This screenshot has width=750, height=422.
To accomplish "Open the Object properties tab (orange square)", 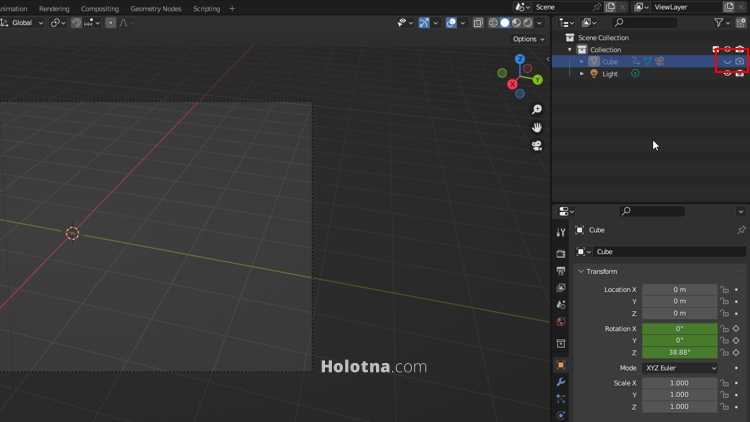I will [x=561, y=365].
